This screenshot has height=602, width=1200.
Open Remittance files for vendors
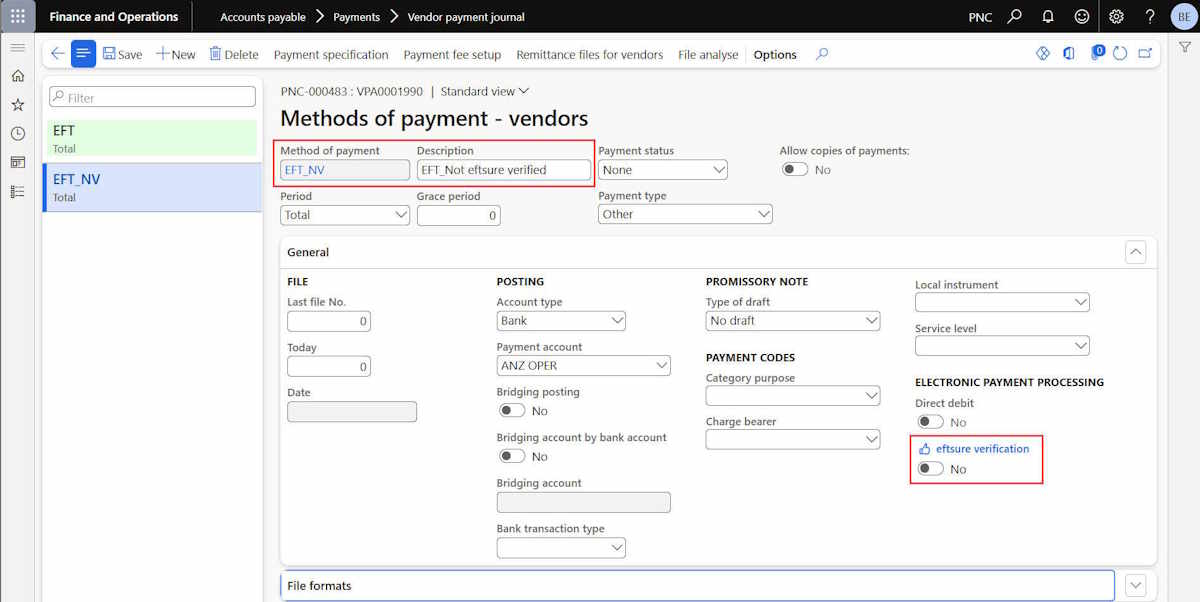[x=590, y=55]
